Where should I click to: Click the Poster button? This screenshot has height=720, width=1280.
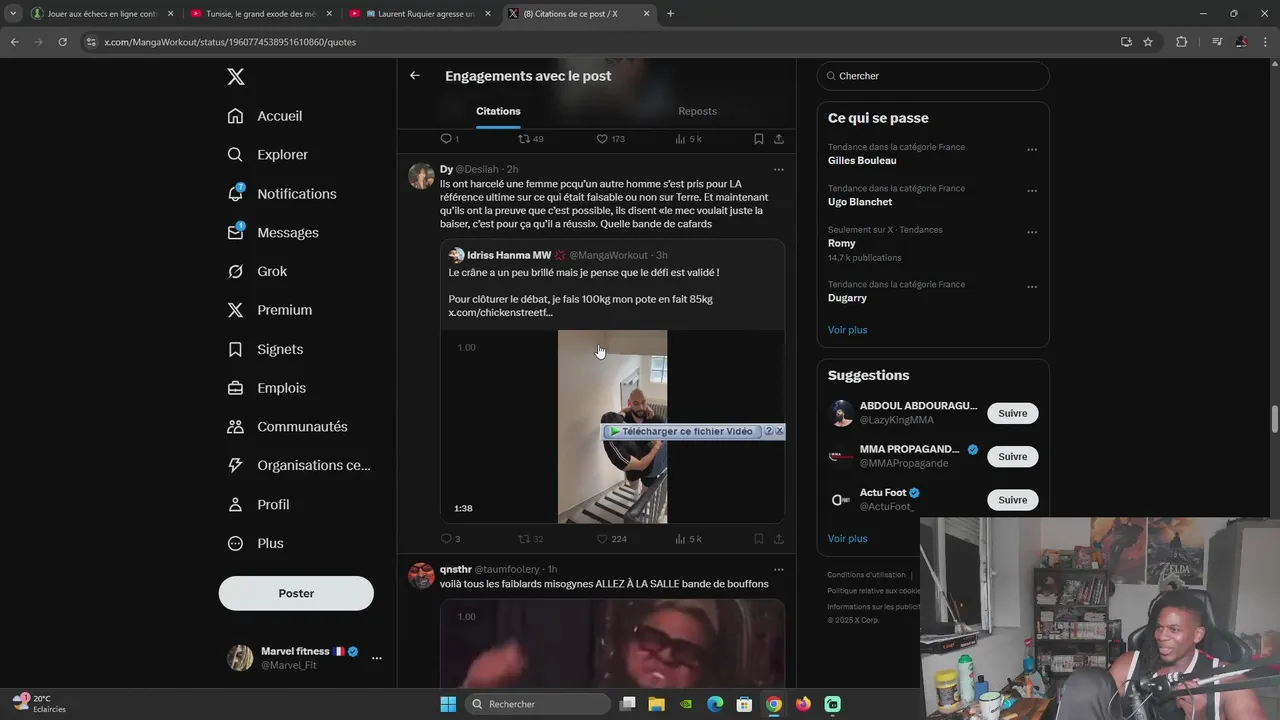tap(296, 593)
